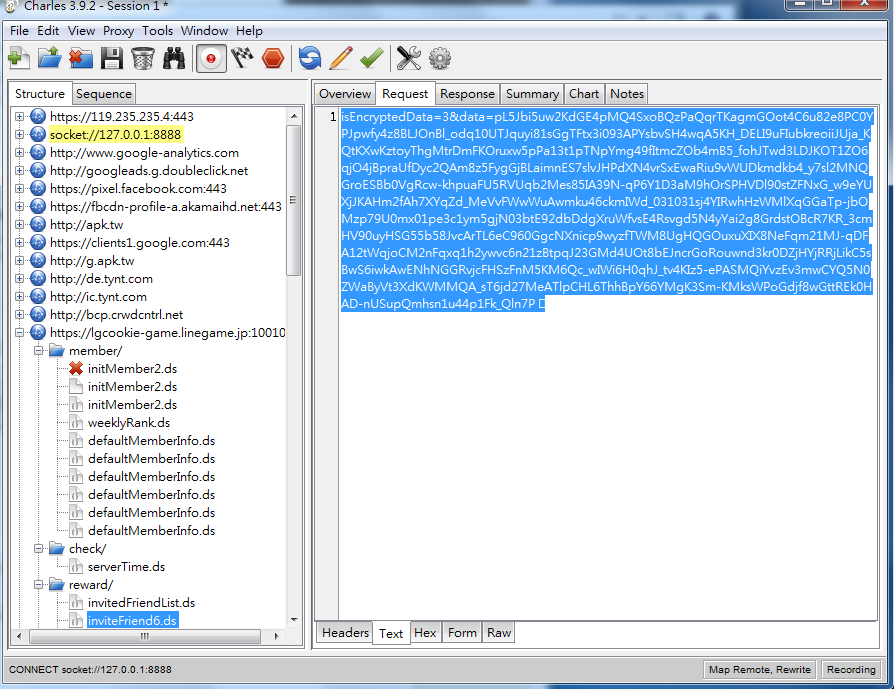Click the Repeat request blue arrows icon

[310, 59]
